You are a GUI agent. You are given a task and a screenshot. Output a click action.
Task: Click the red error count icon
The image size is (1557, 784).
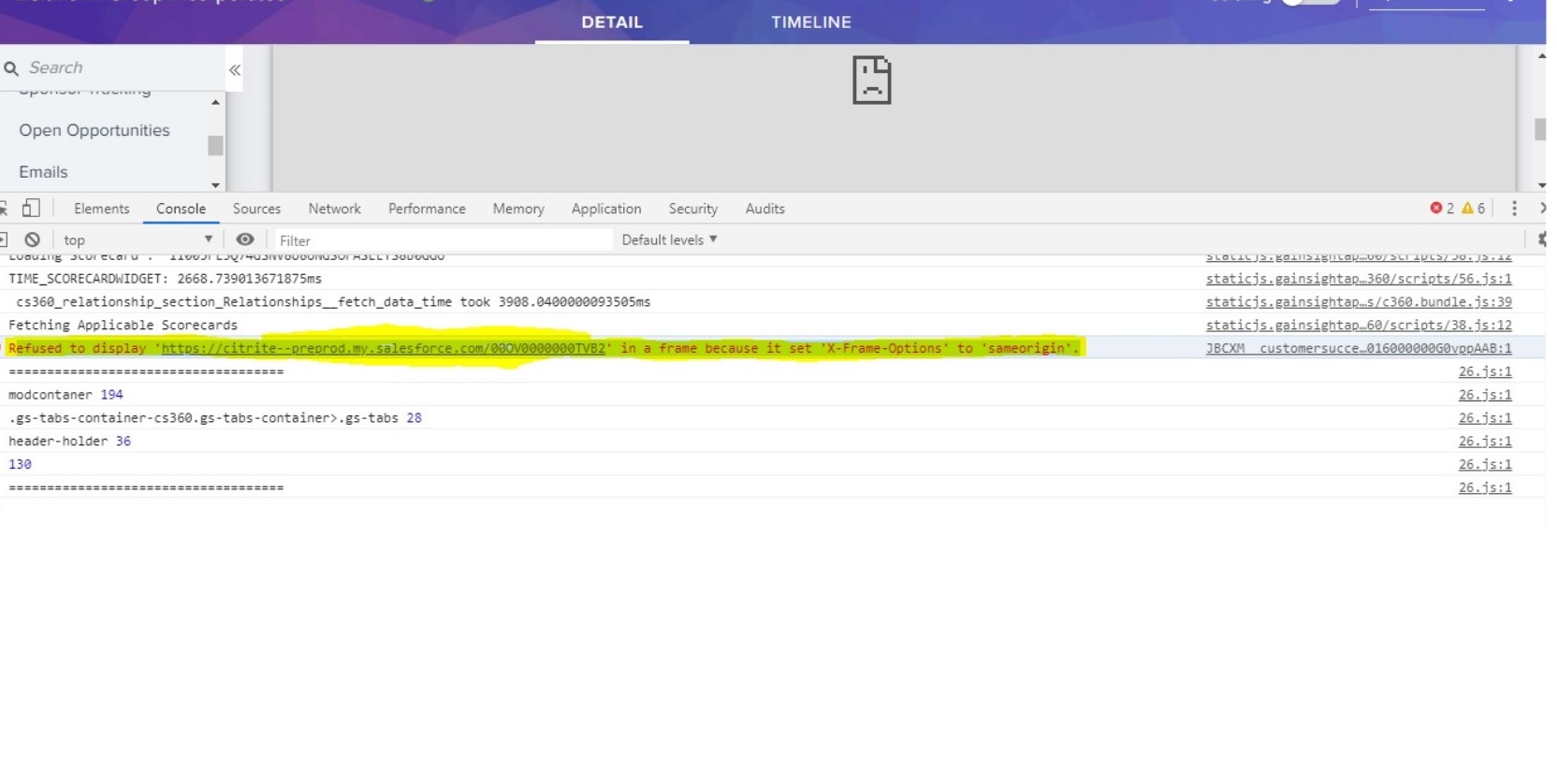coord(1436,208)
